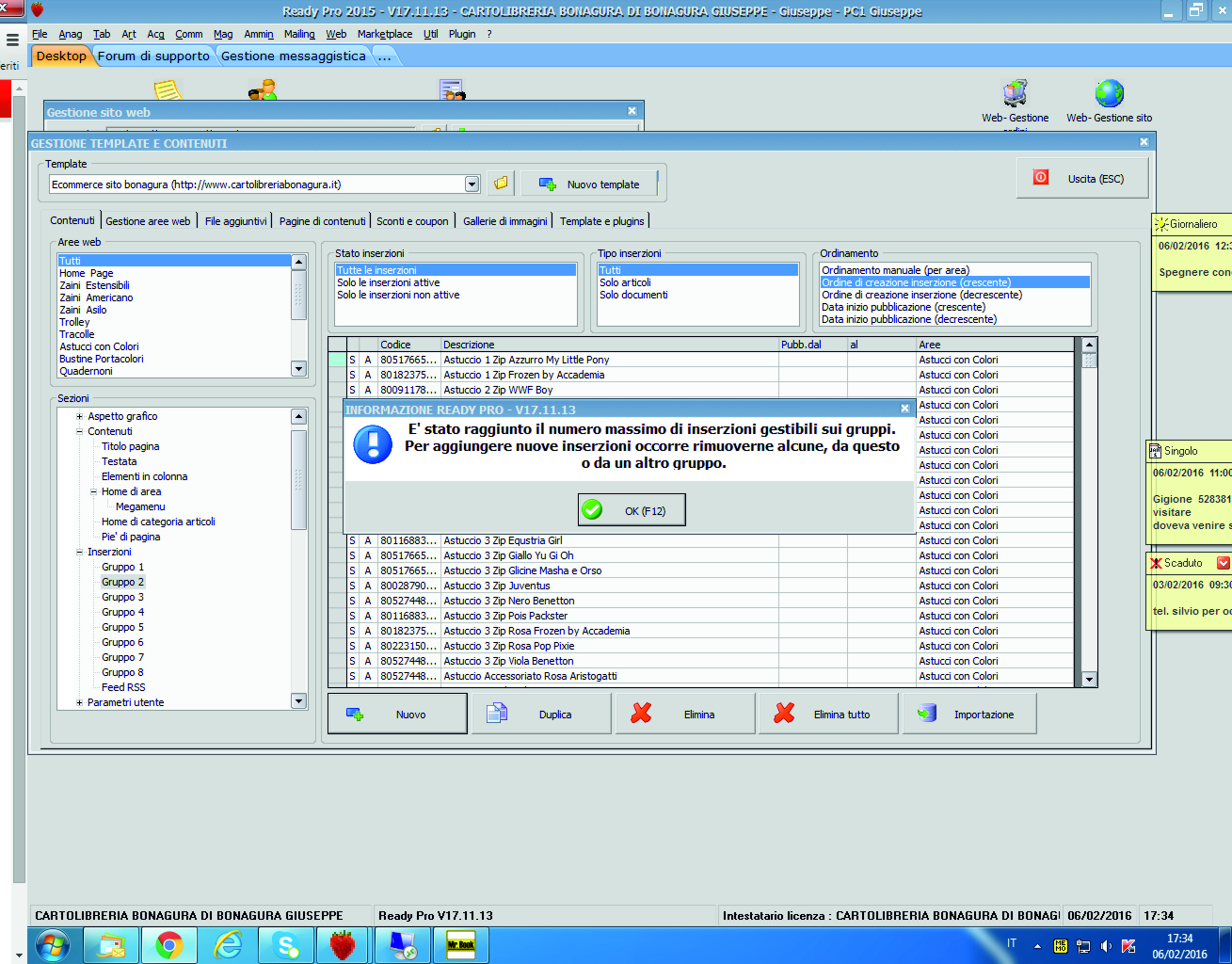This screenshot has height=964, width=1232.
Task: Open Google Chrome from the taskbar
Action: (169, 945)
